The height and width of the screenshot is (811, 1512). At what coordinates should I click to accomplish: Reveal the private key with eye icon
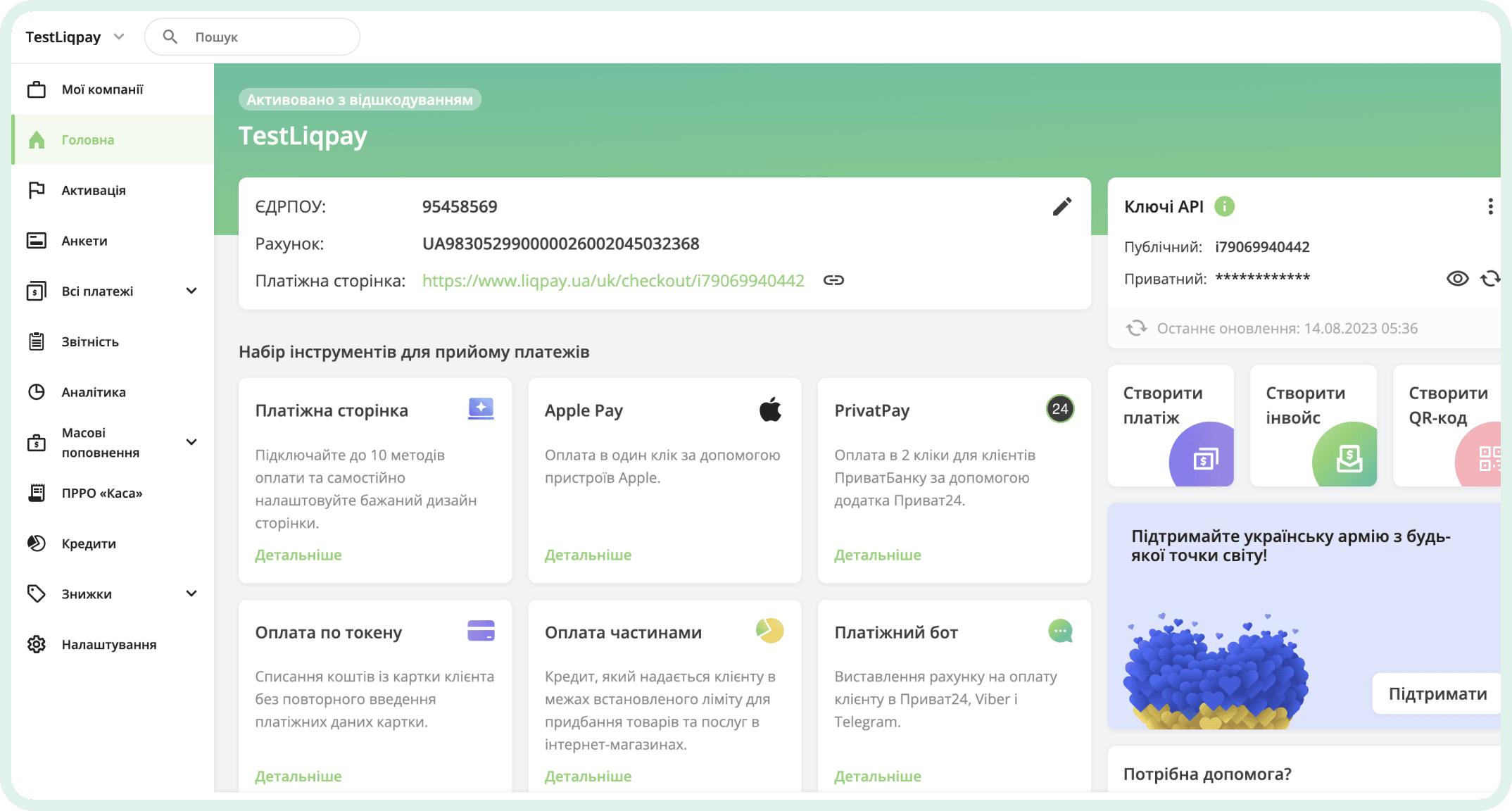[x=1457, y=279]
